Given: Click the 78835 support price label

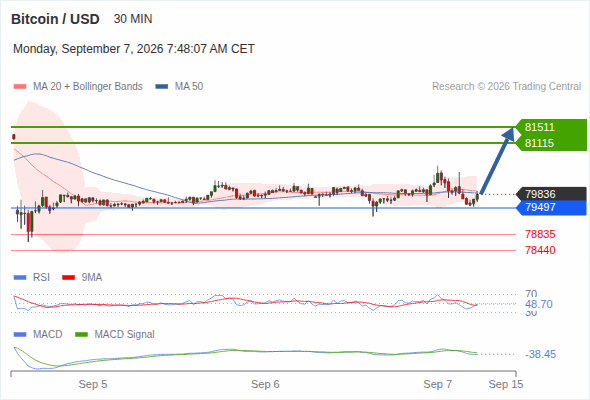Looking at the screenshot, I should tap(540, 234).
